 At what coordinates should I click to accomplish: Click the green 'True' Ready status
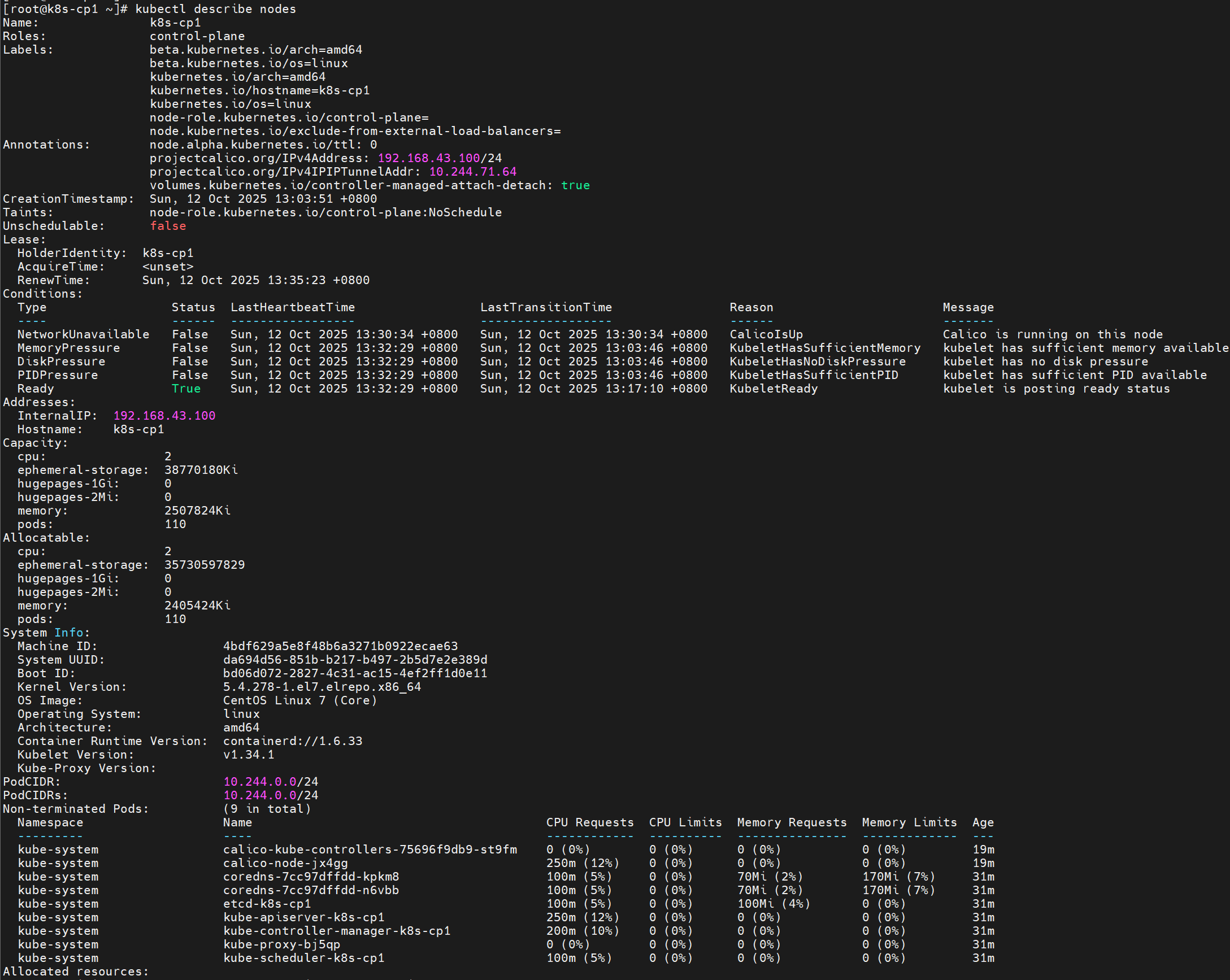tap(186, 389)
